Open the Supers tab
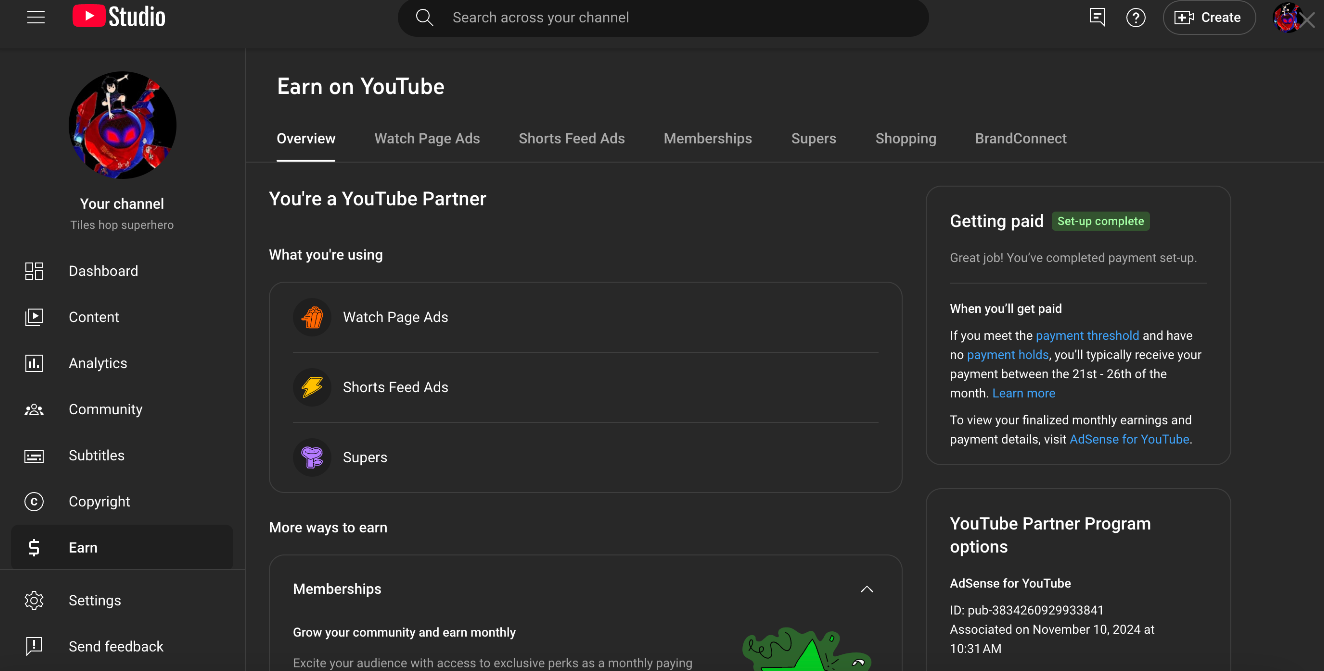This screenshot has width=1324, height=671. click(814, 139)
